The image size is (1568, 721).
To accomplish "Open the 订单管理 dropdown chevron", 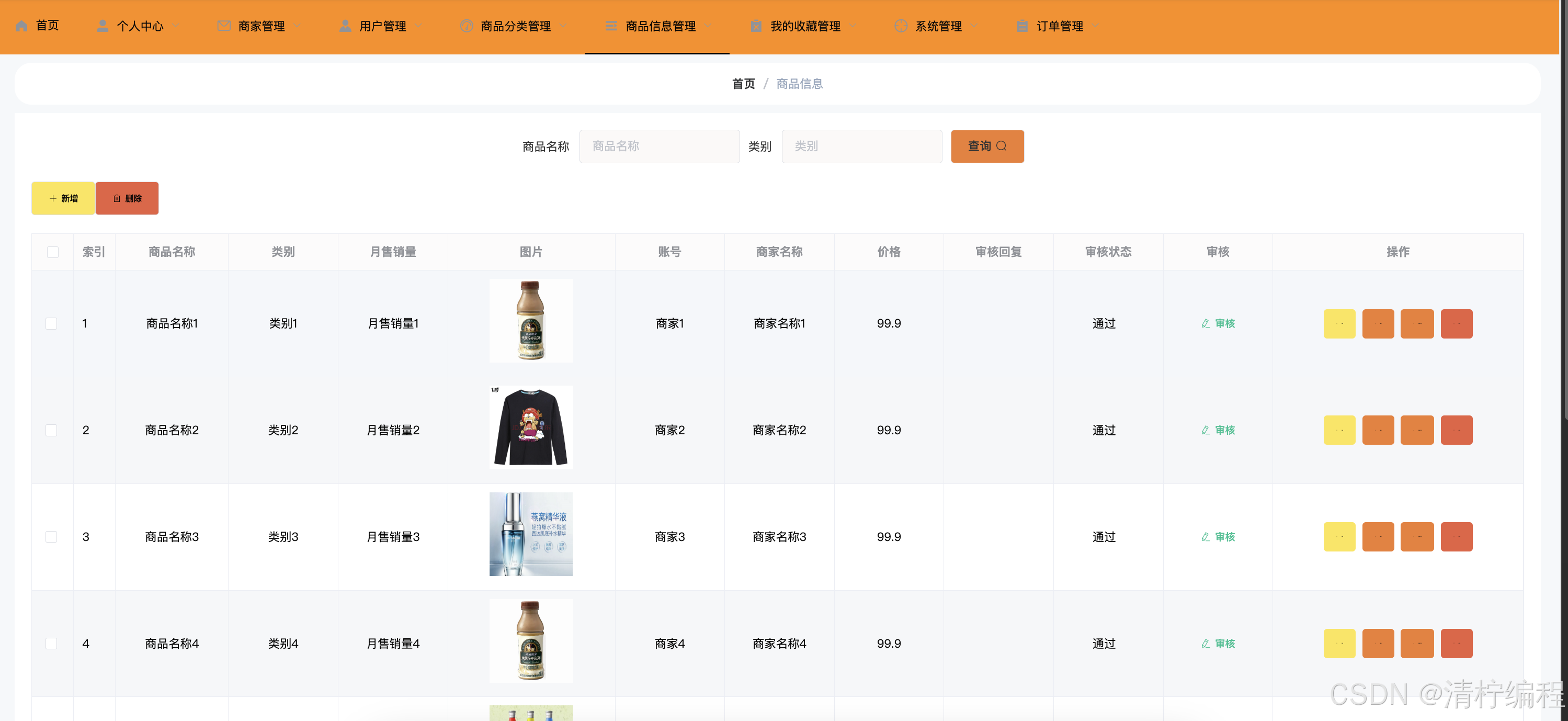I will (1095, 26).
